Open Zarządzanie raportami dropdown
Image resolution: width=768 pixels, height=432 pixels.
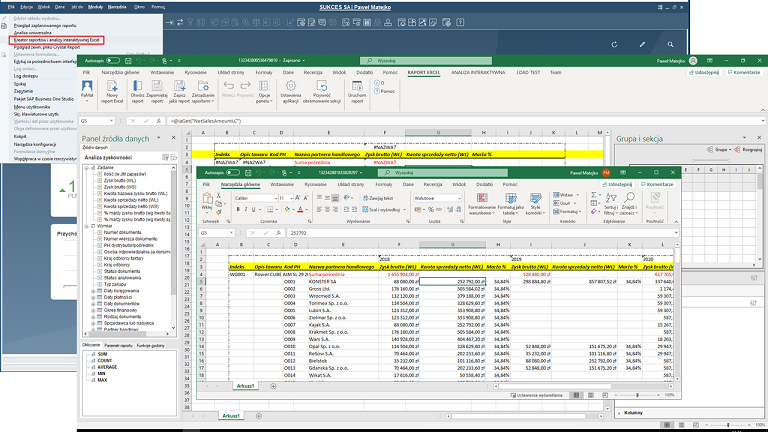203,92
